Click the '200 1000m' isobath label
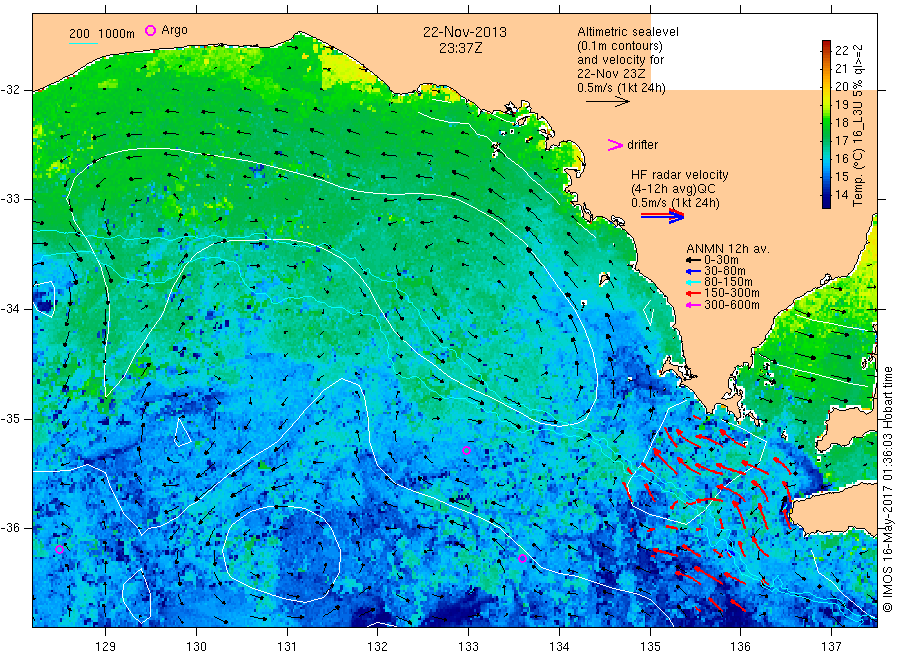The height and width of the screenshot is (660, 900). point(102,33)
